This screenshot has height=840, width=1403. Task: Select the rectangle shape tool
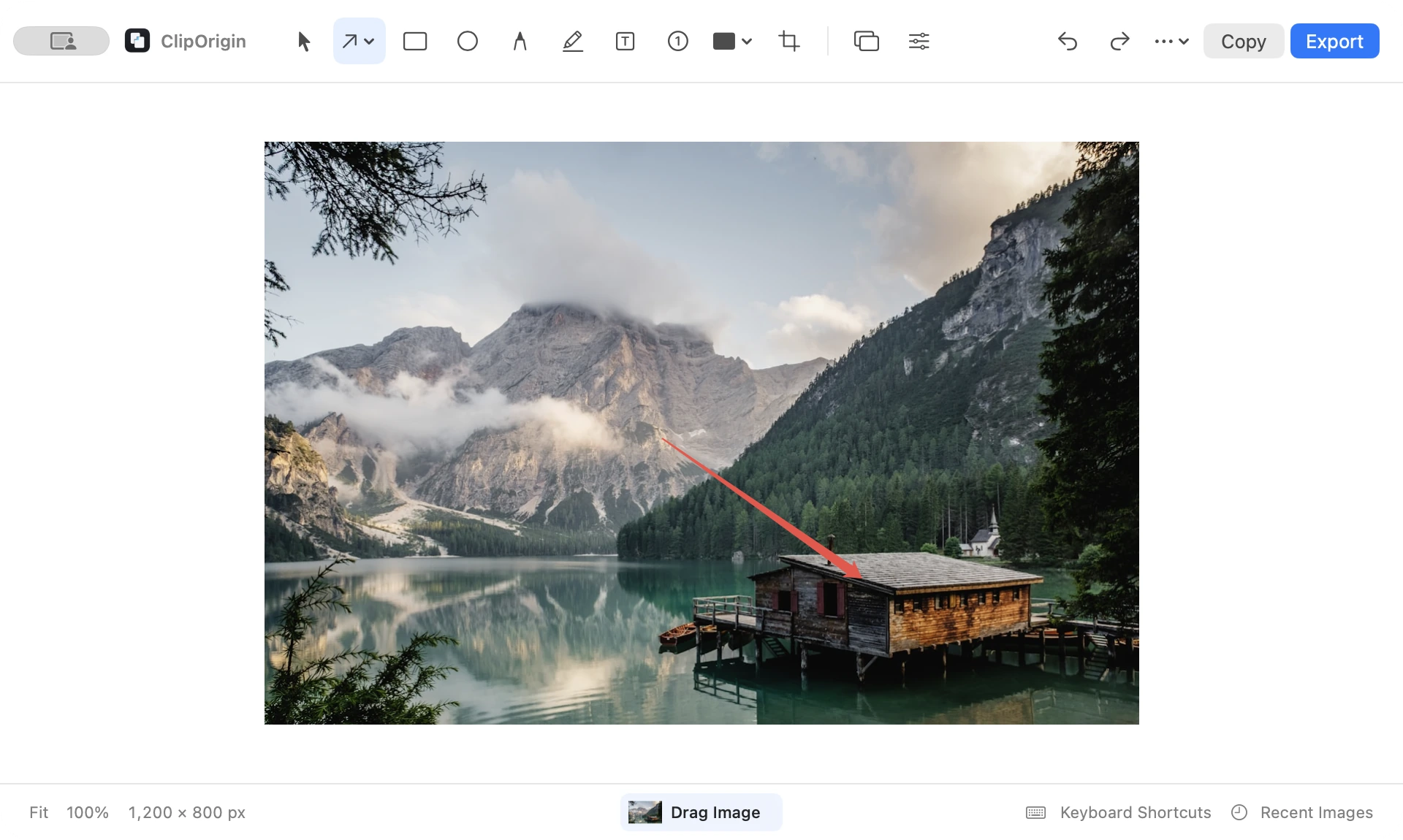pos(415,42)
